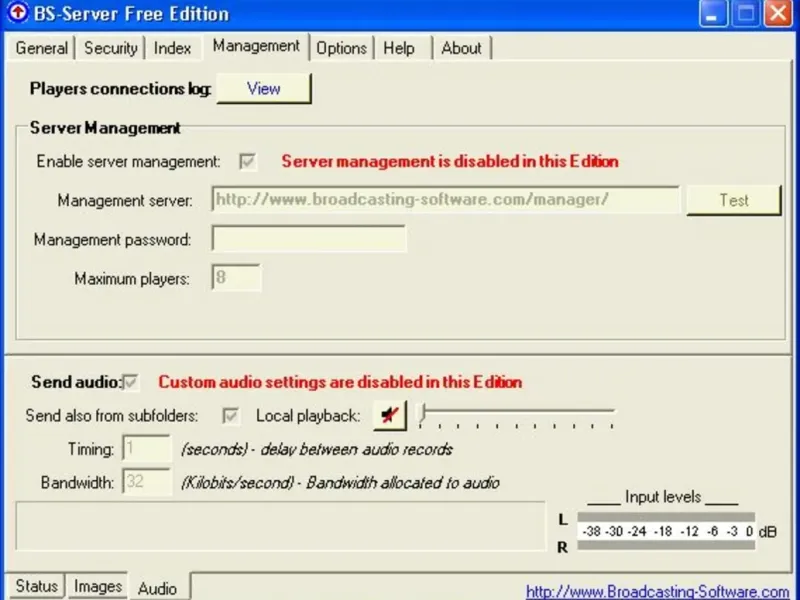Select the Index tab
This screenshot has height=600, width=800.
tap(172, 48)
